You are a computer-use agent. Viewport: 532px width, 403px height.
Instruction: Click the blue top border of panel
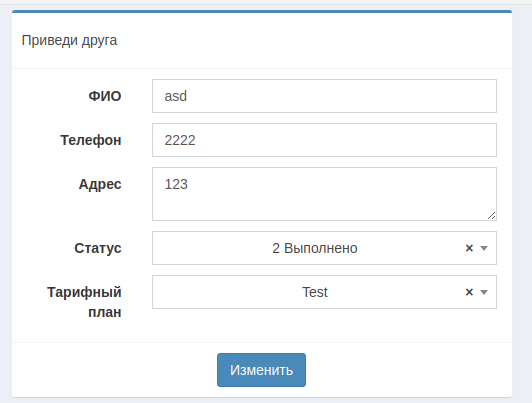tap(262, 11)
